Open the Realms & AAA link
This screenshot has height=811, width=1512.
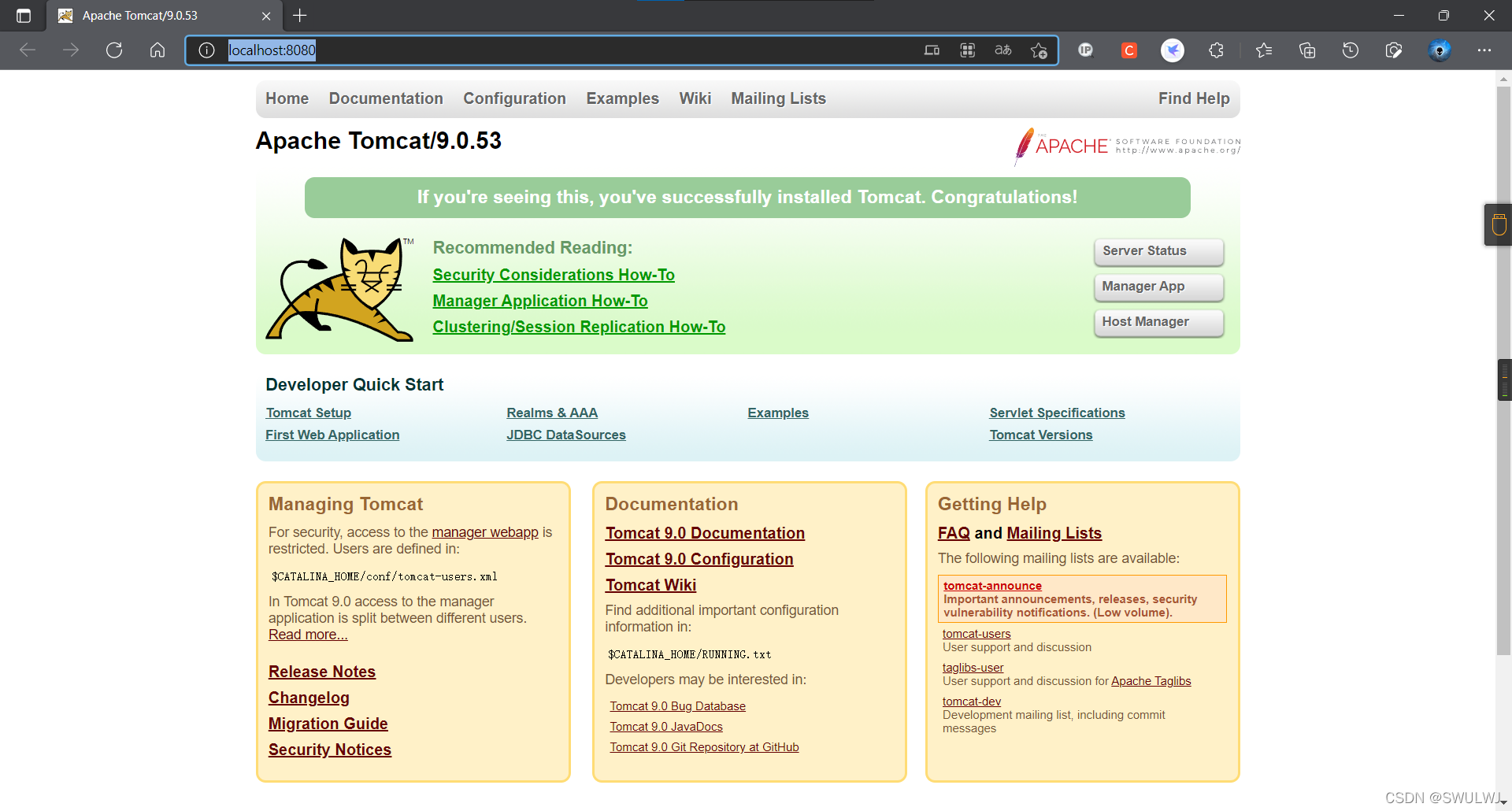point(552,413)
